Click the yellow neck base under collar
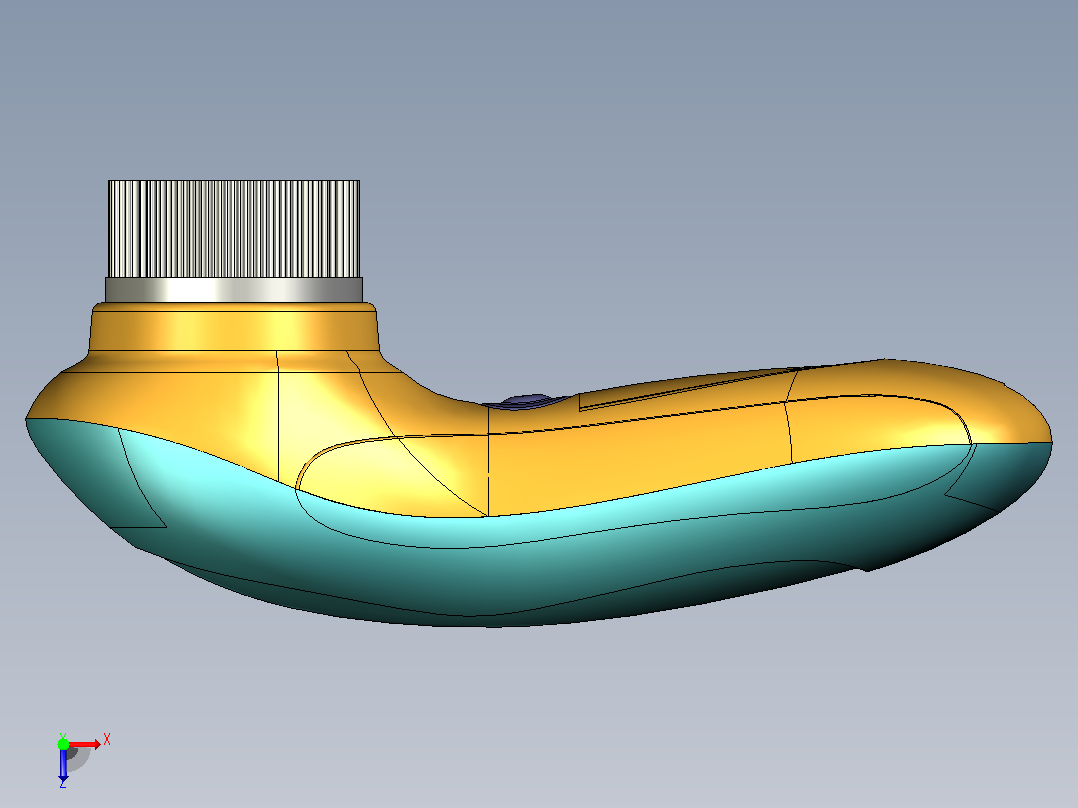The image size is (1078, 808). [x=234, y=330]
